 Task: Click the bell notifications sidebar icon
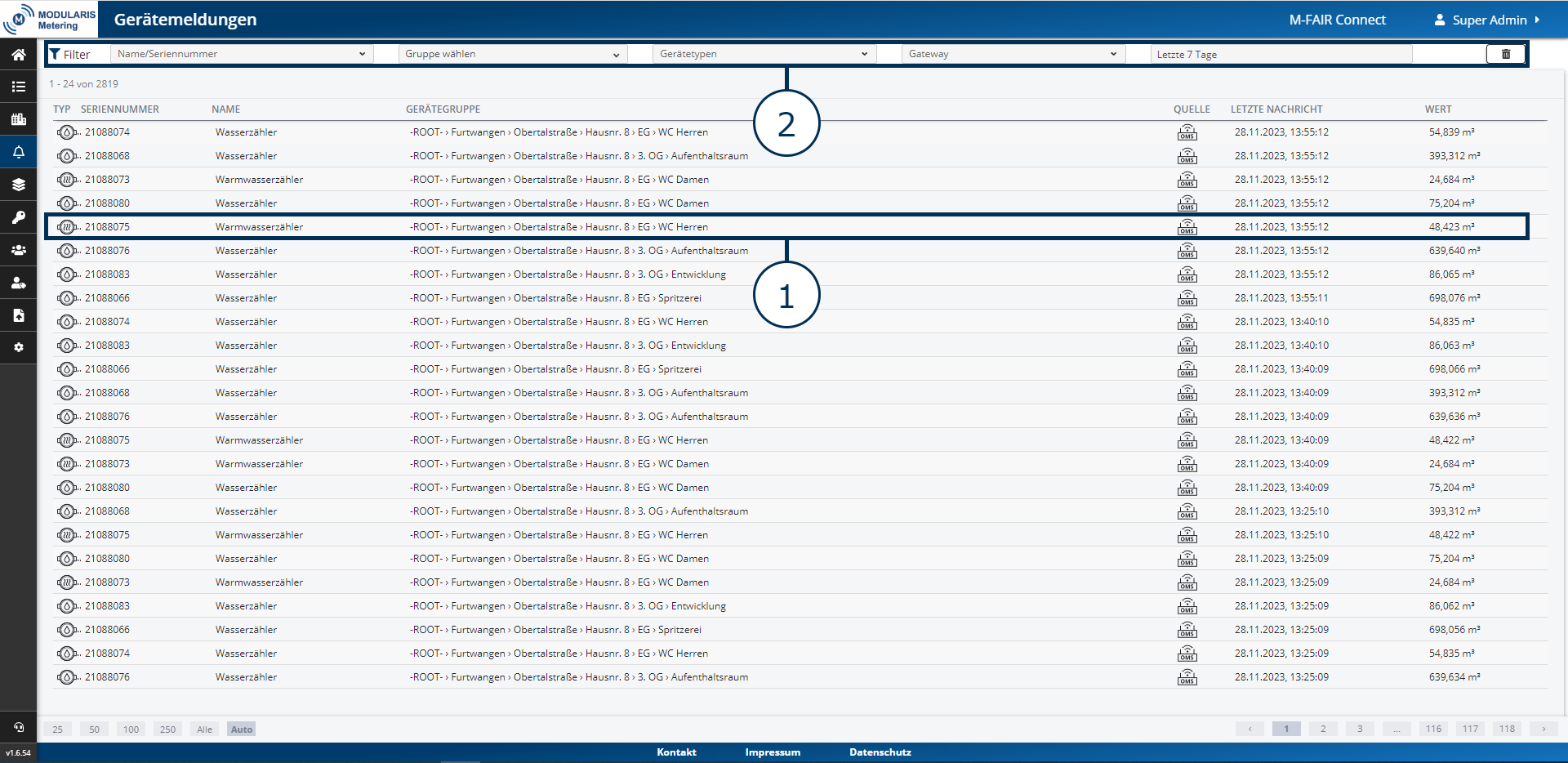pos(18,152)
